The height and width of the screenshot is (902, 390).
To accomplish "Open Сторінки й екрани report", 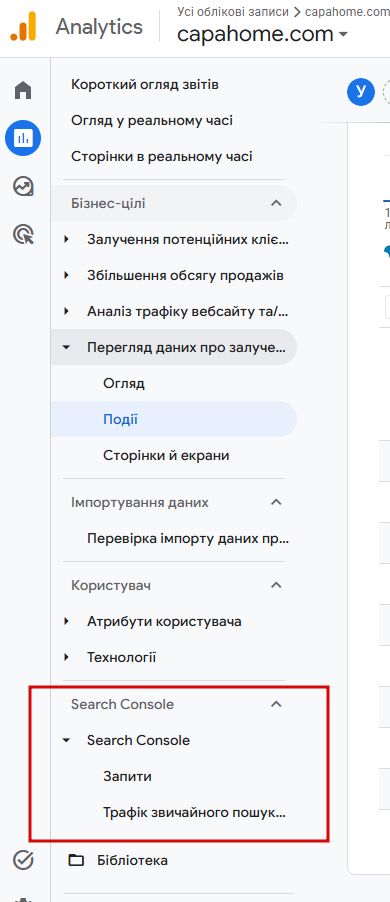I will (x=166, y=456).
